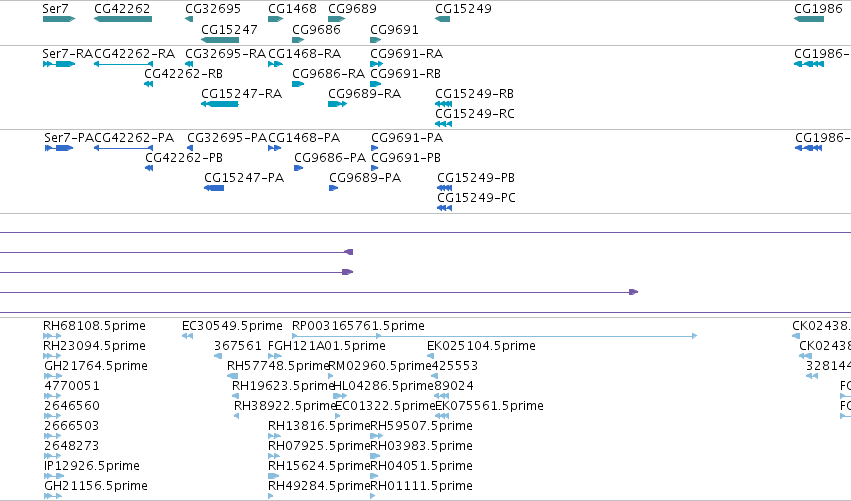Click the FGH121A01.5prime label
This screenshot has height=501, width=851.
point(327,346)
